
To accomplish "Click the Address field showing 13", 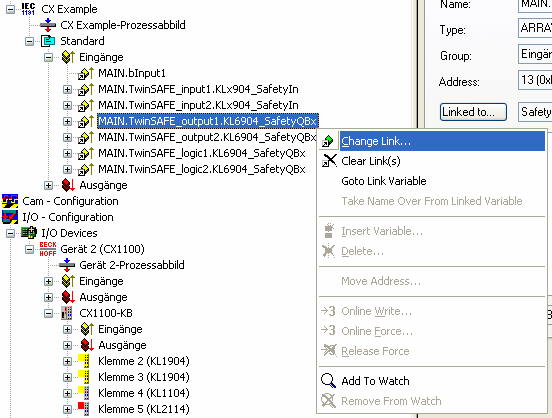I will point(535,80).
